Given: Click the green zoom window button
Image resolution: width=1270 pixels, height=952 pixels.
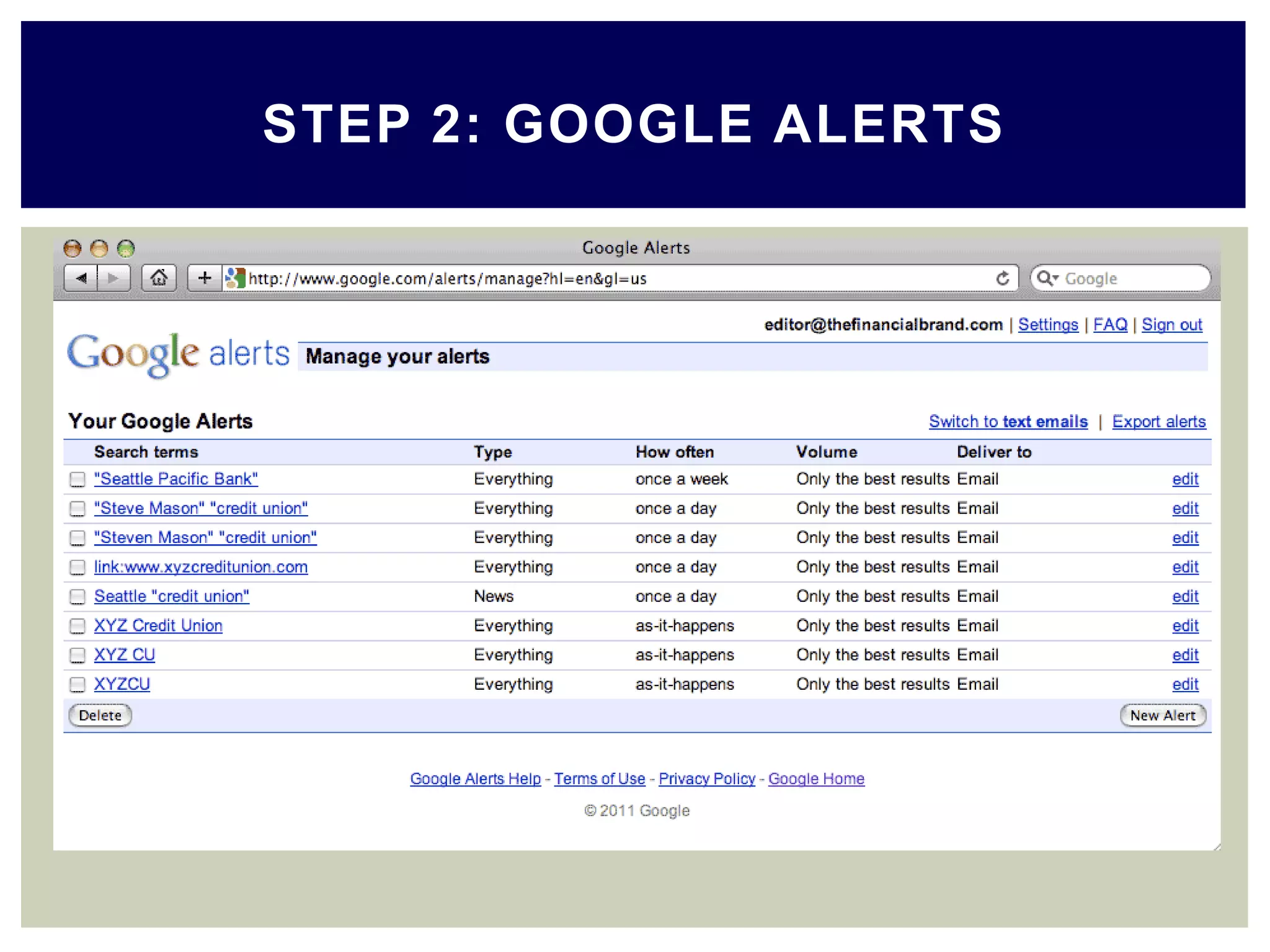Looking at the screenshot, I should pos(126,249).
